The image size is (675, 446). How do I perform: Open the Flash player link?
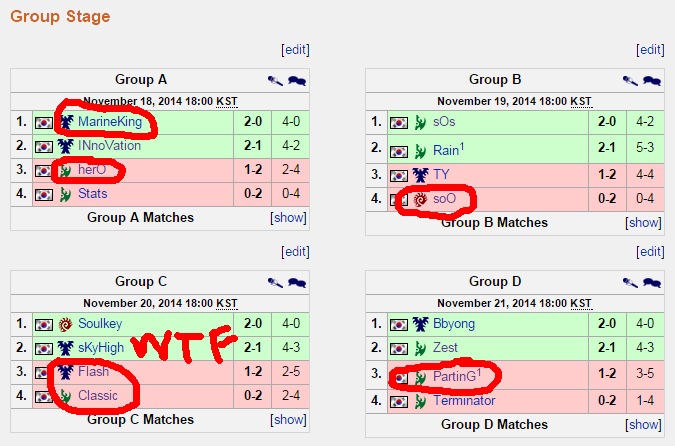(93, 372)
